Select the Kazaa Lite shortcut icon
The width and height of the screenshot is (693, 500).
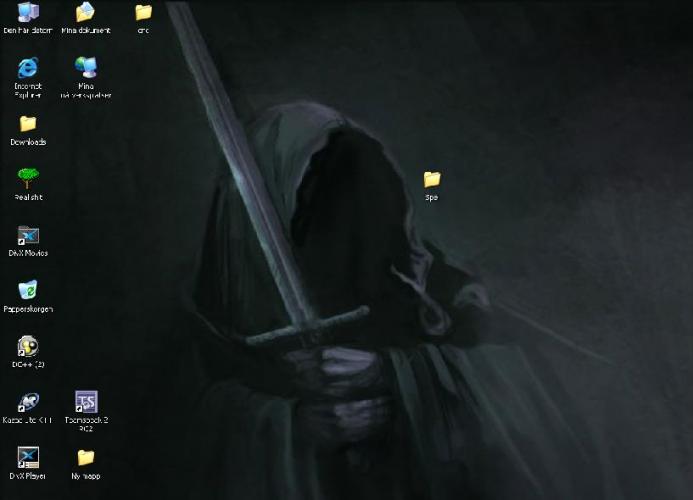28,402
